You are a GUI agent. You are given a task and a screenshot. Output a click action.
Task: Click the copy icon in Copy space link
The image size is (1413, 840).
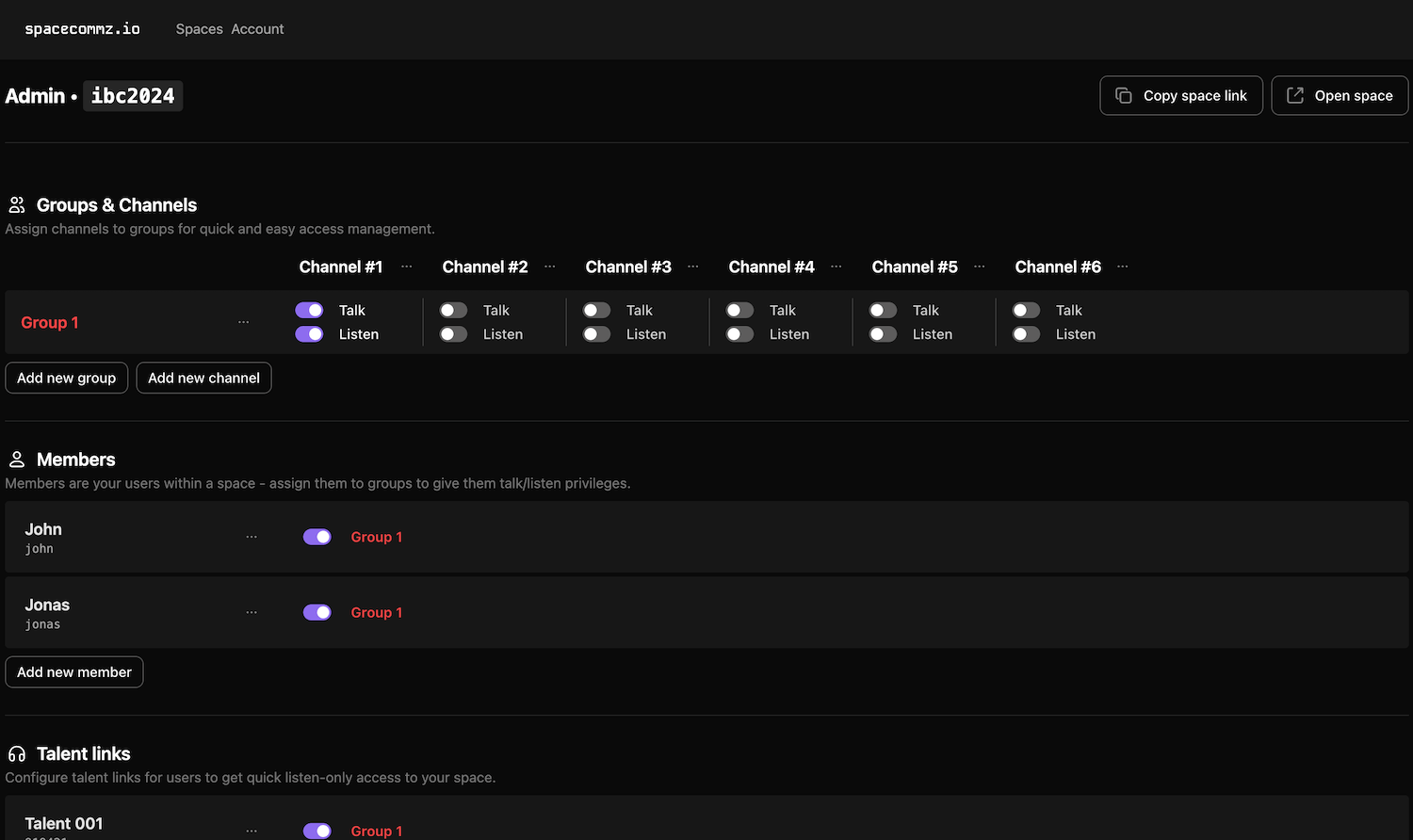pos(1123,95)
